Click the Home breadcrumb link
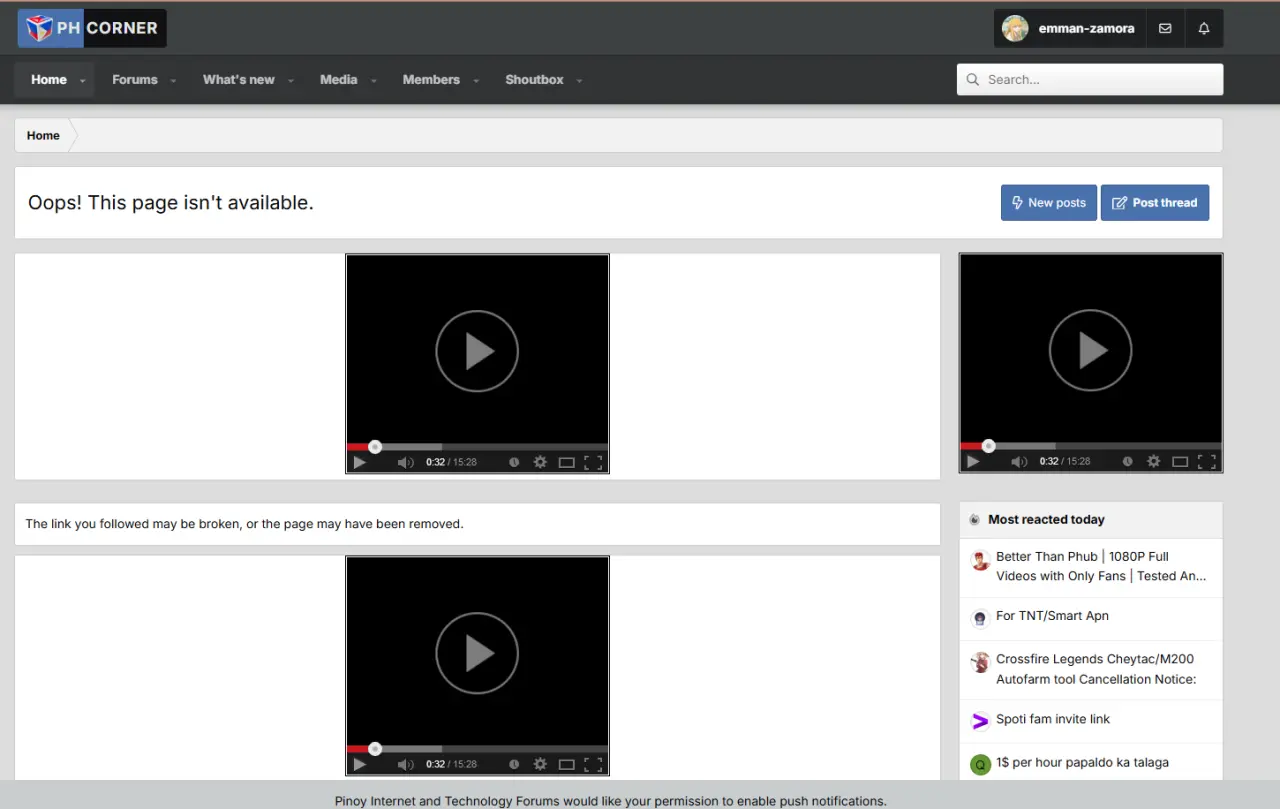The width and height of the screenshot is (1280, 809). (43, 136)
